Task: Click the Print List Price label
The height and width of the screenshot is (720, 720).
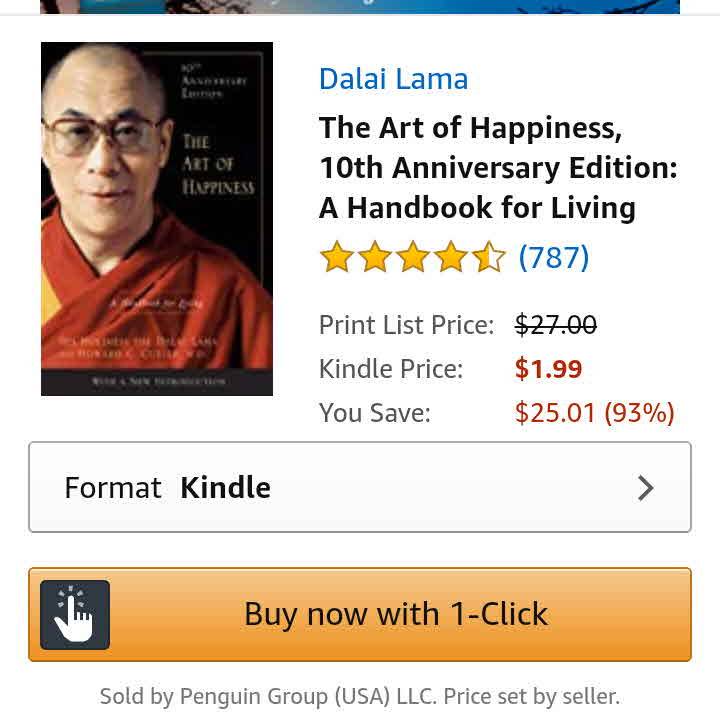Action: point(406,325)
